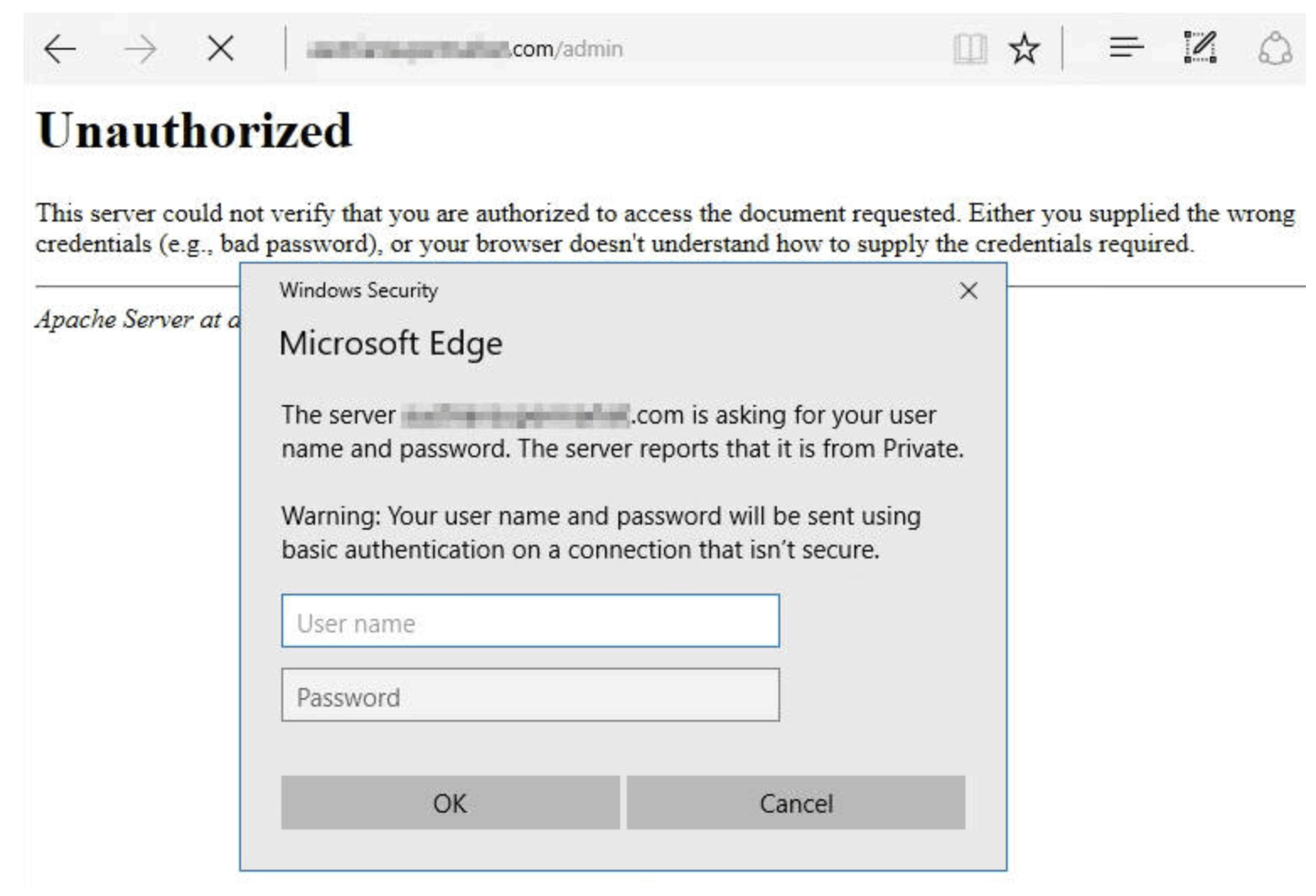This screenshot has width=1316, height=896.
Task: Click the forward navigation arrow
Action: point(140,49)
